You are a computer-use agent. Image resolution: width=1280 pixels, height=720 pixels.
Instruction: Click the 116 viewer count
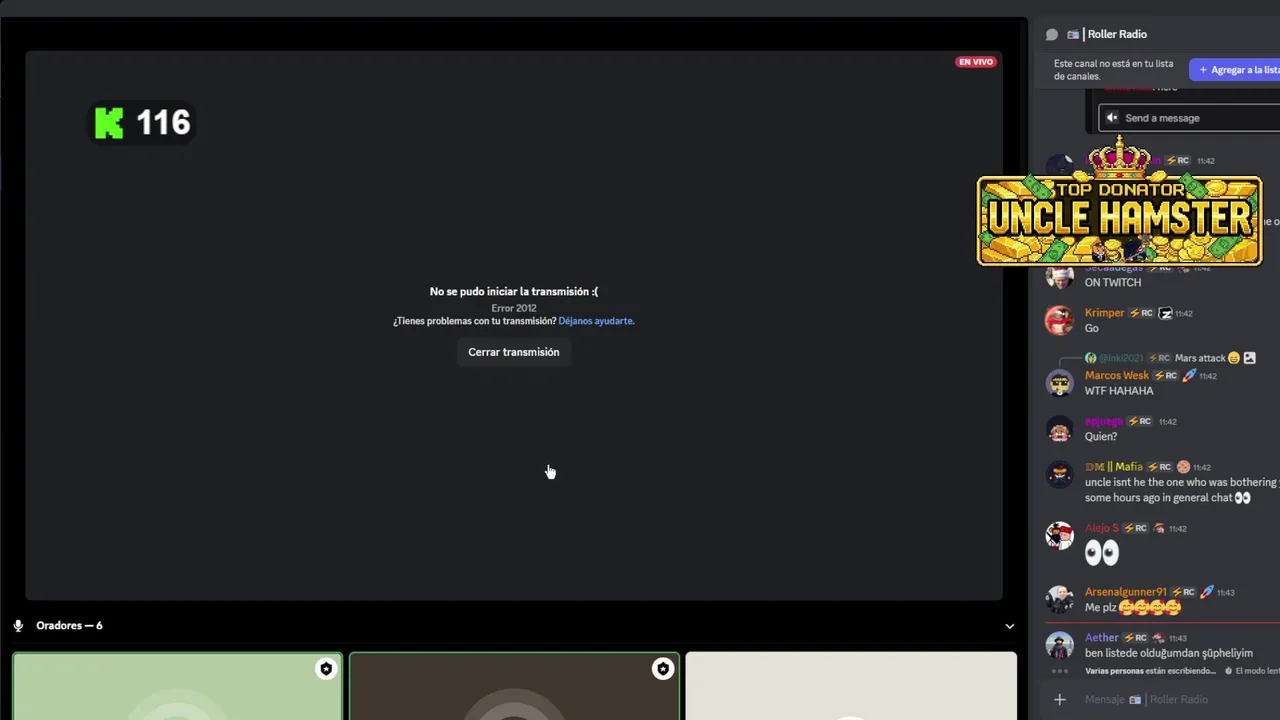click(163, 123)
